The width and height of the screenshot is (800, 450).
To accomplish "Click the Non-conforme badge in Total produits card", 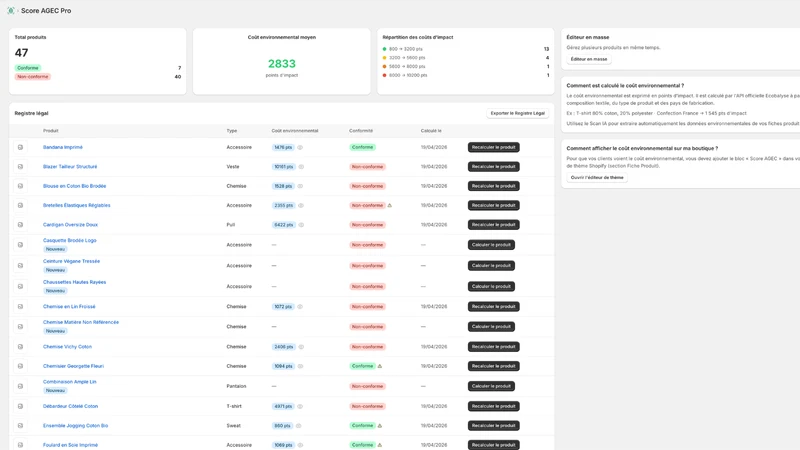I will (33, 77).
